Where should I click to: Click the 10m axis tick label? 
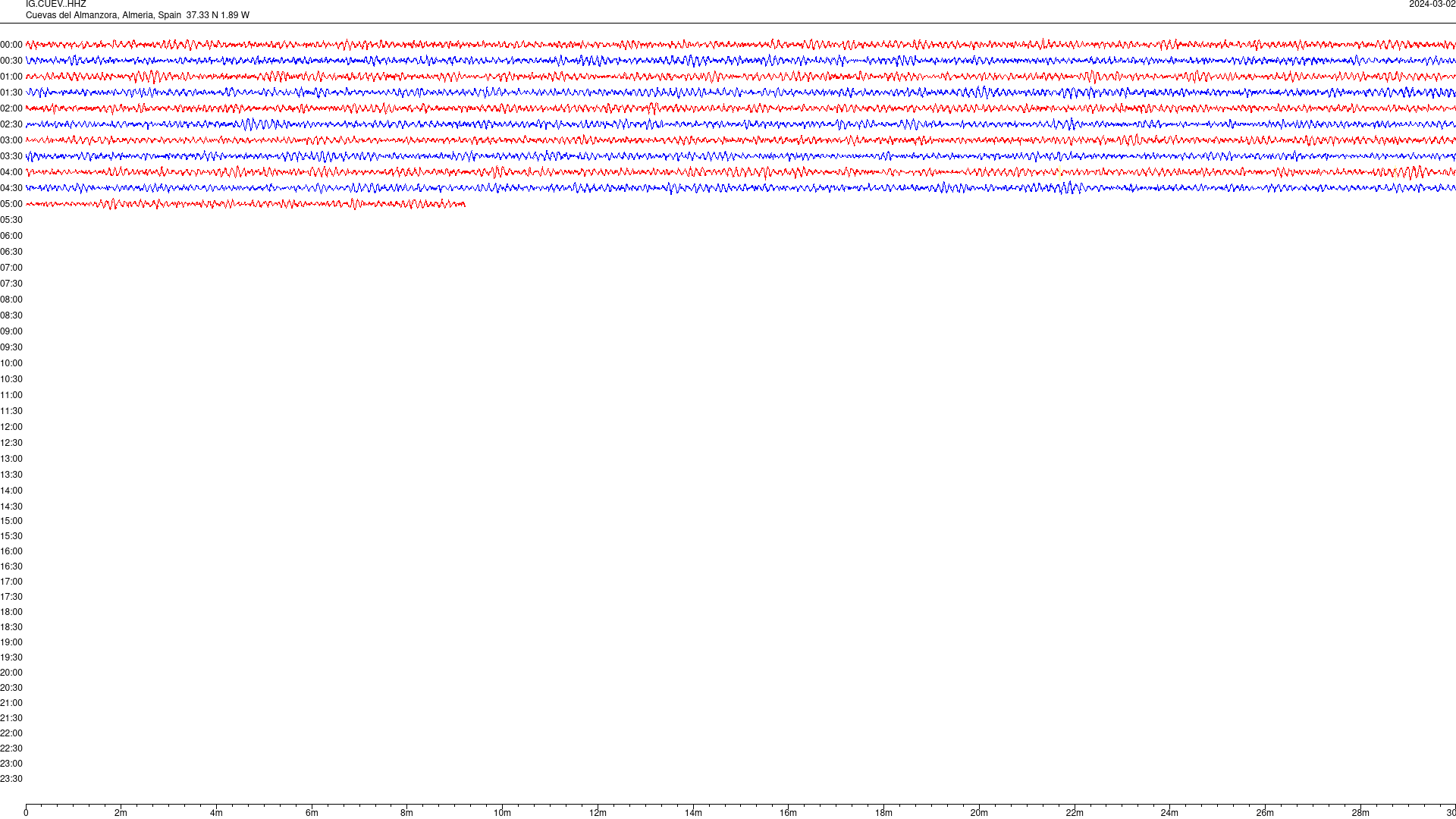pos(502,813)
